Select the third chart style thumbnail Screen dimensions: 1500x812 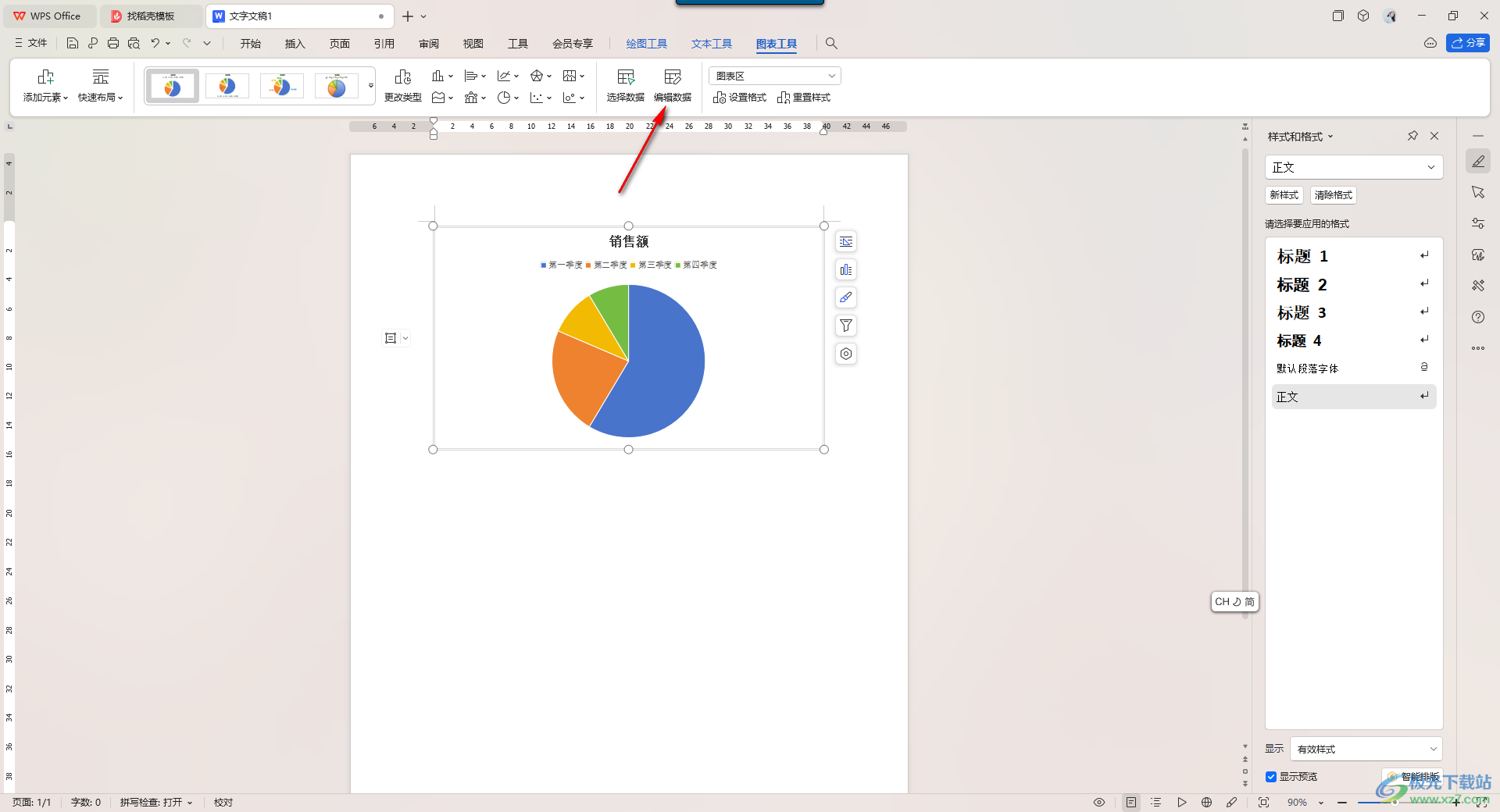pyautogui.click(x=282, y=86)
